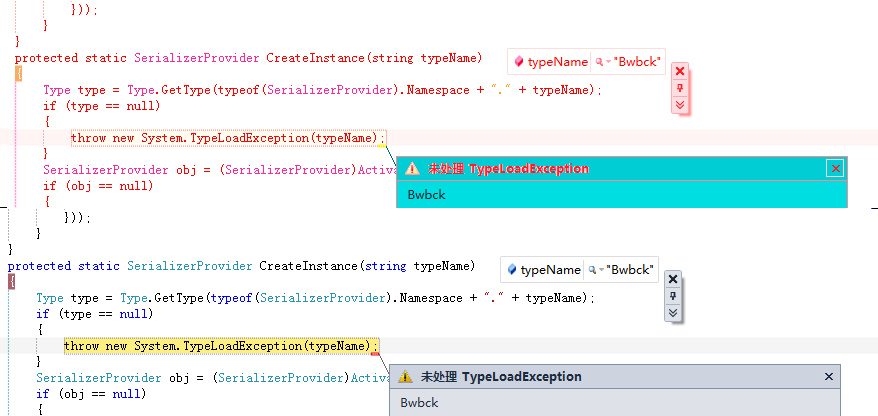Image resolution: width=878 pixels, height=416 pixels.
Task: Click "Bwbck" message in gray exception popup
Action: coord(419,403)
